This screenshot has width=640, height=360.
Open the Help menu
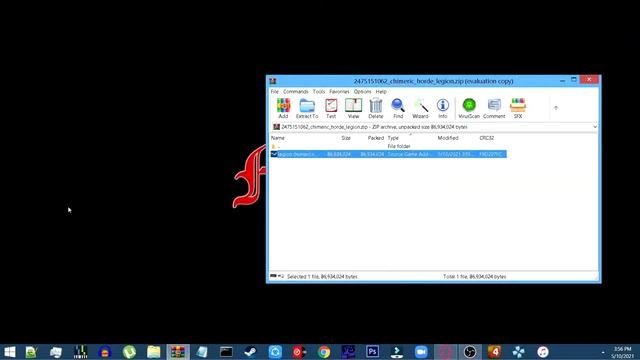[381, 91]
